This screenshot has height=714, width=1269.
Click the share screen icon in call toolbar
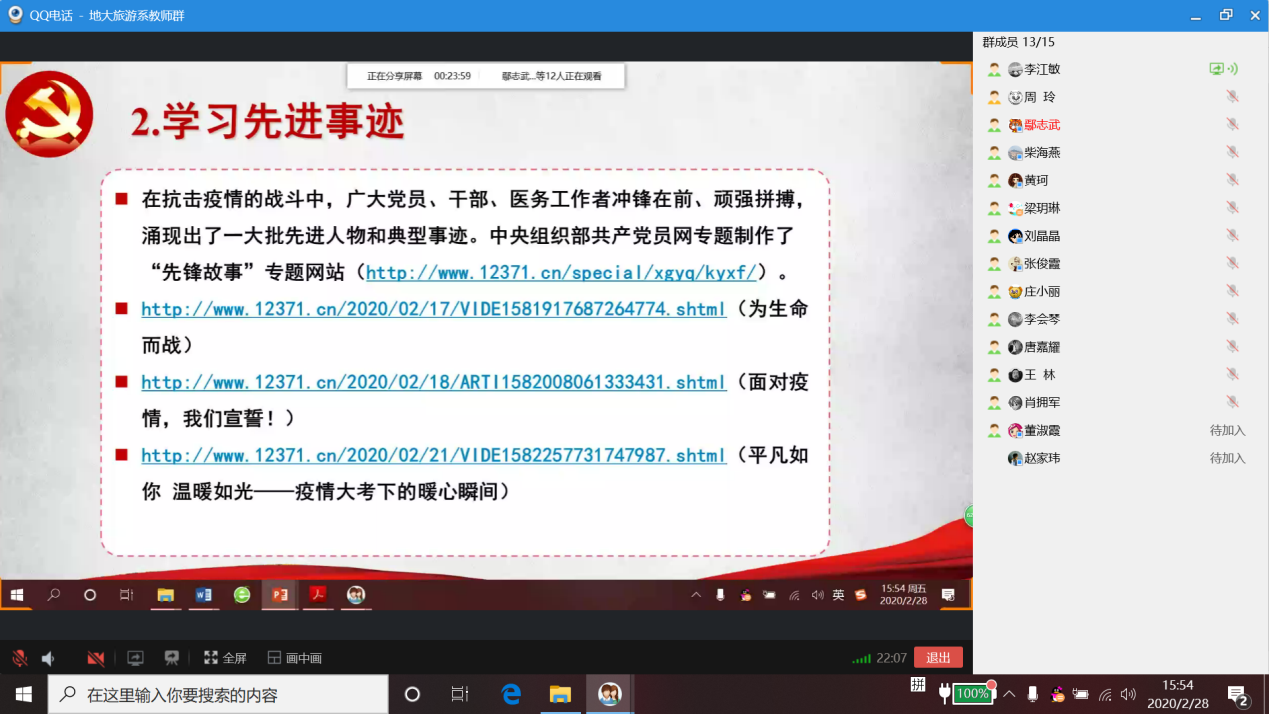135,658
